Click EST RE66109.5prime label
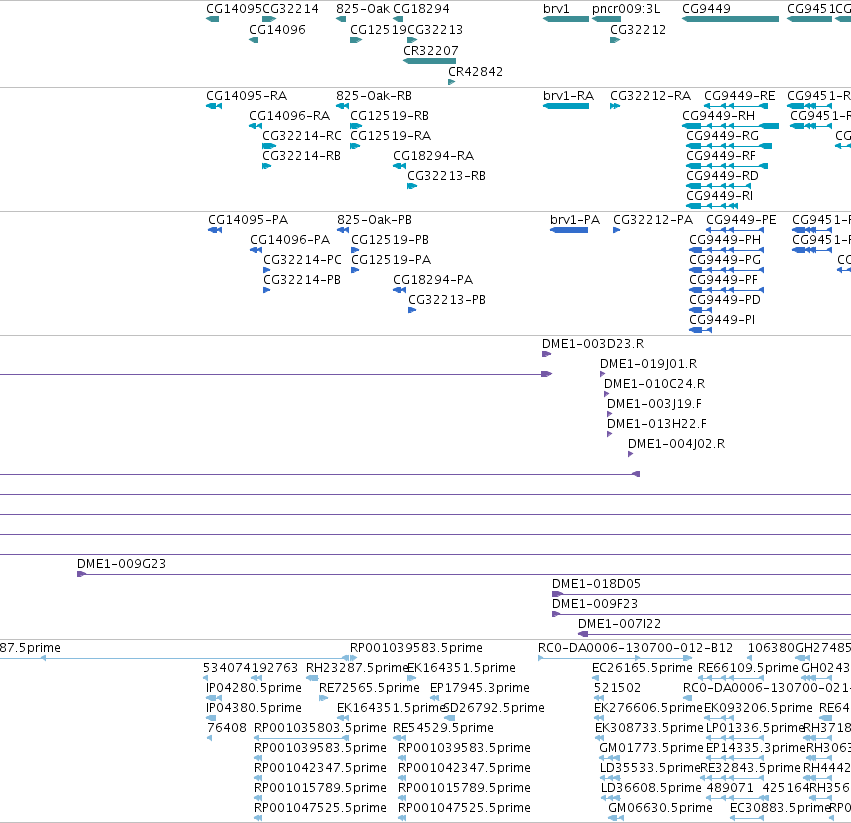 (x=748, y=668)
